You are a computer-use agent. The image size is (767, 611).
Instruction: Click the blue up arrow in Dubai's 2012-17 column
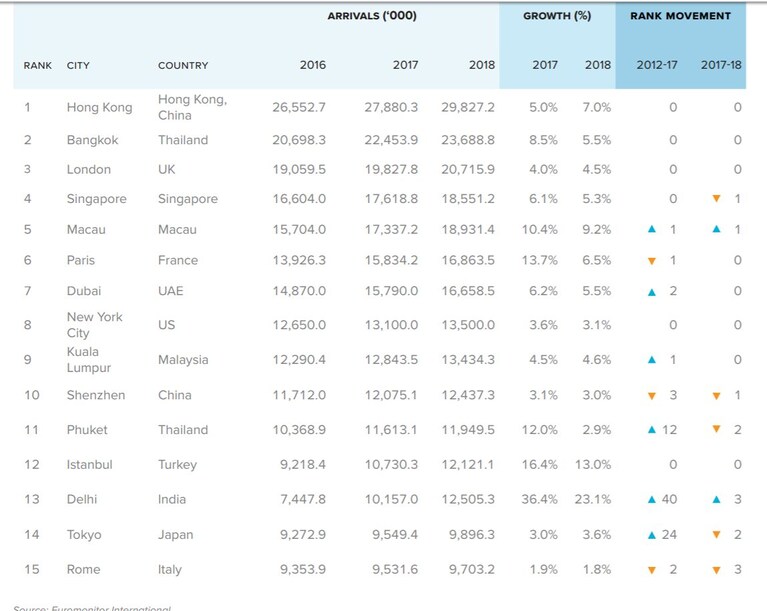652,292
